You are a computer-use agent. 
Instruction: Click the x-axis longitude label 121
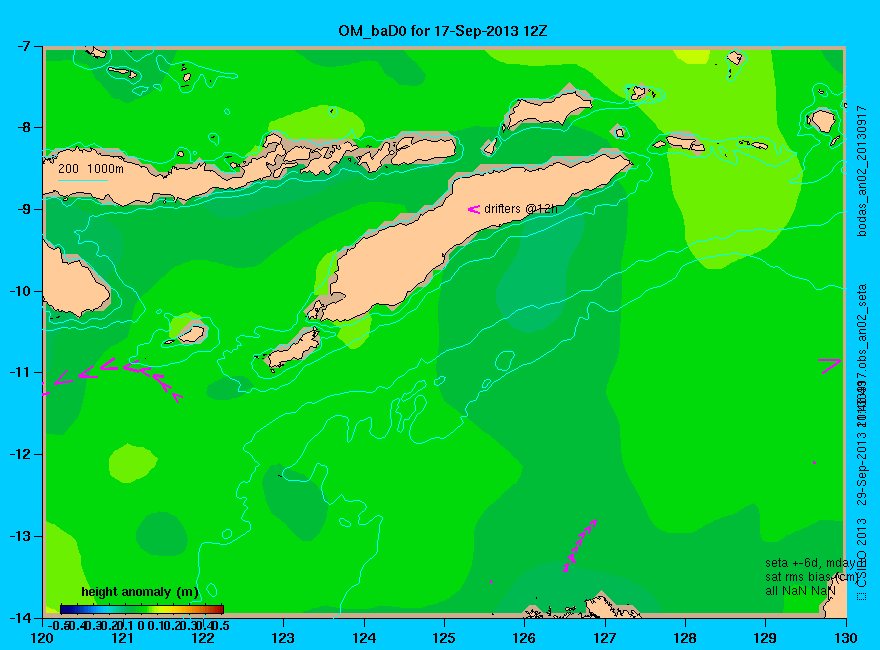tap(123, 638)
